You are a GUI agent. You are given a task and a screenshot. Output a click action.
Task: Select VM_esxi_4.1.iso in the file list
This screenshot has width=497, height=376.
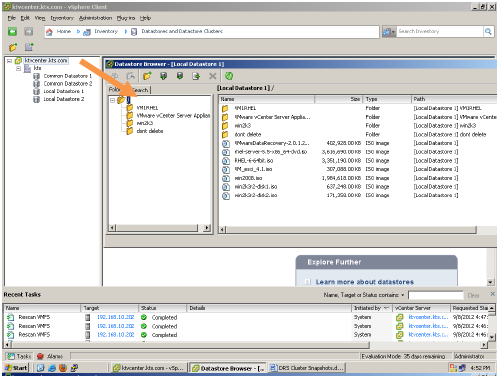coord(253,169)
